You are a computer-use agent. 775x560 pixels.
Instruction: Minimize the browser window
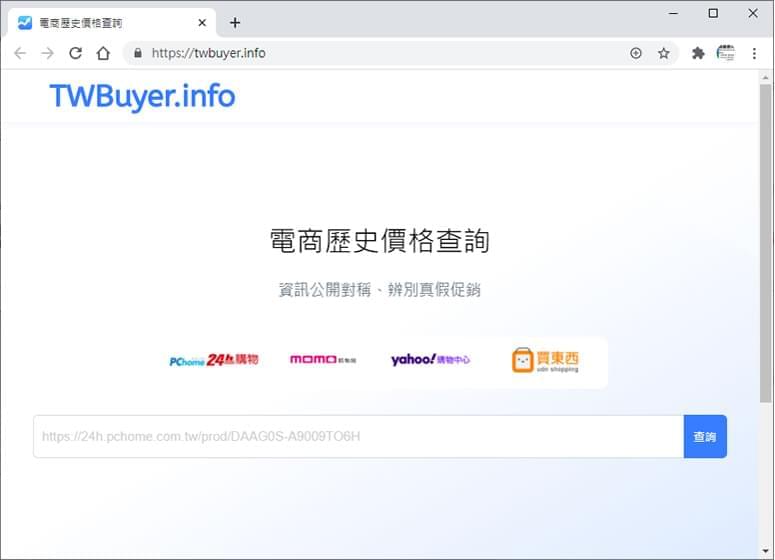click(673, 13)
